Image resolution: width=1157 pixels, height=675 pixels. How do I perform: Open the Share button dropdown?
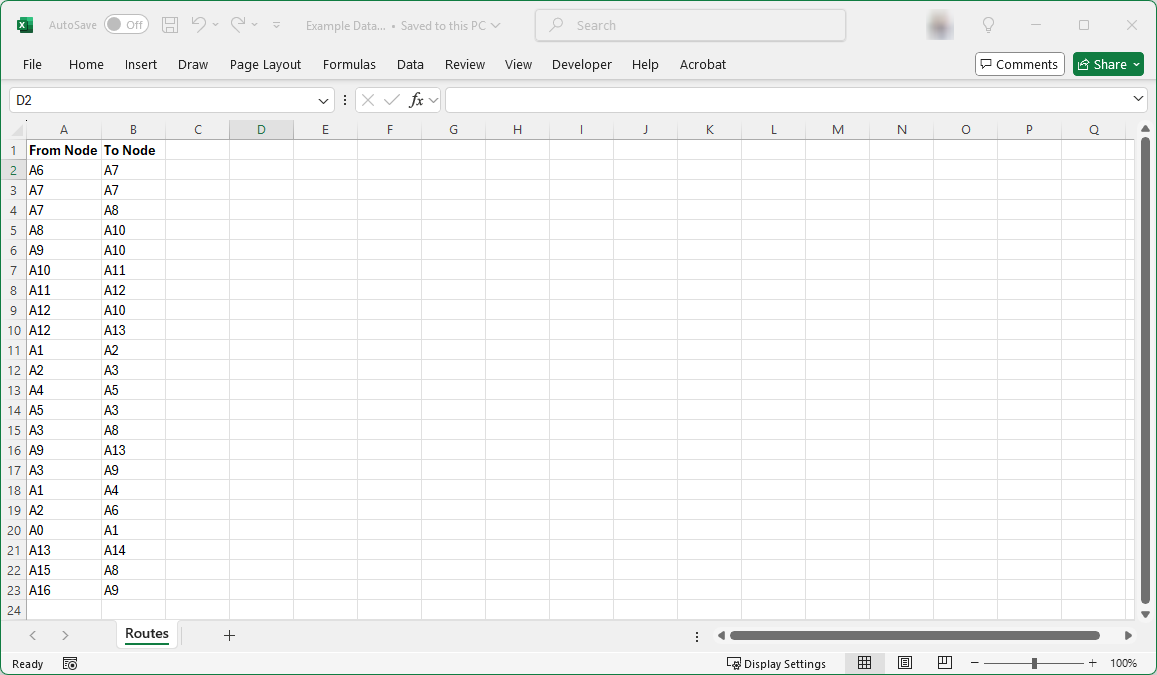click(x=1137, y=64)
